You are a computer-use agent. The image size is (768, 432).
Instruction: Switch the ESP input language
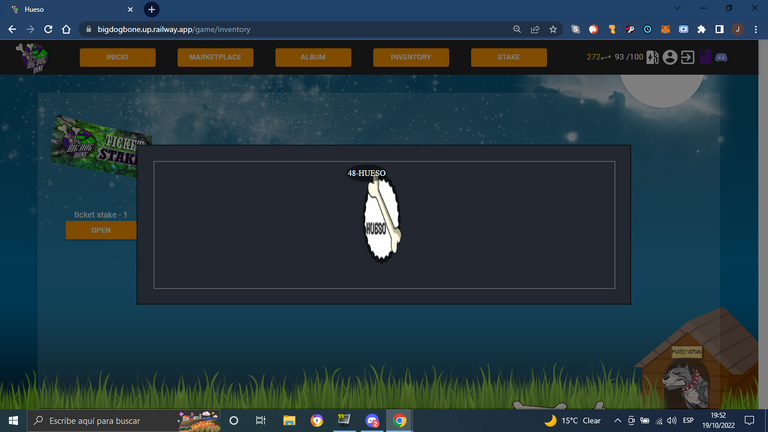click(x=688, y=421)
